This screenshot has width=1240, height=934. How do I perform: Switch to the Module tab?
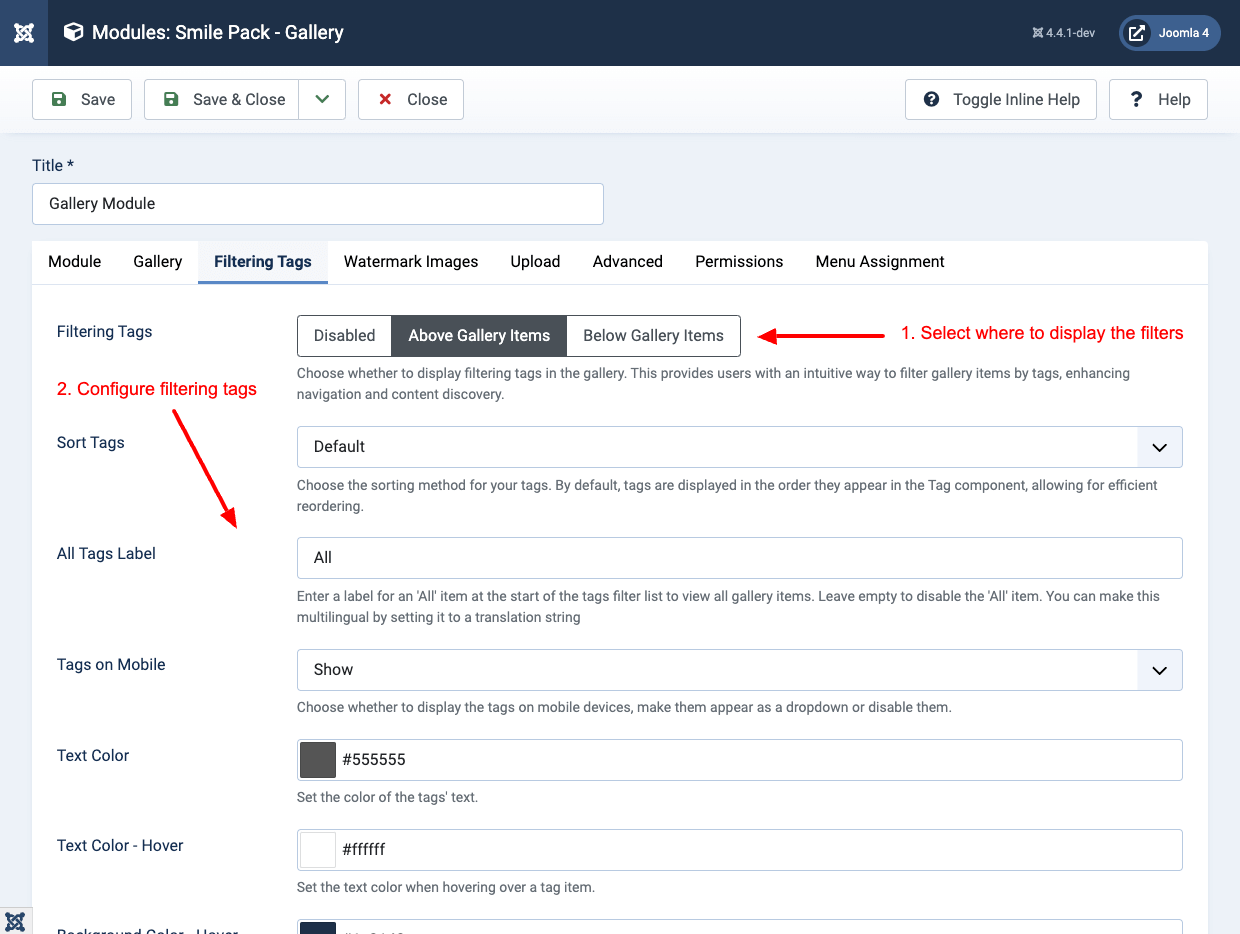75,261
